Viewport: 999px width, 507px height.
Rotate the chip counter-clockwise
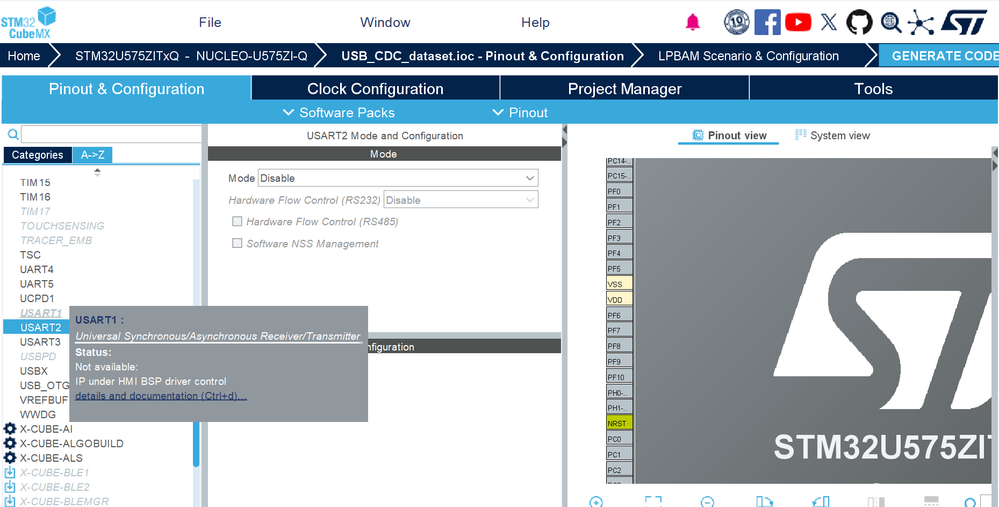click(x=821, y=502)
